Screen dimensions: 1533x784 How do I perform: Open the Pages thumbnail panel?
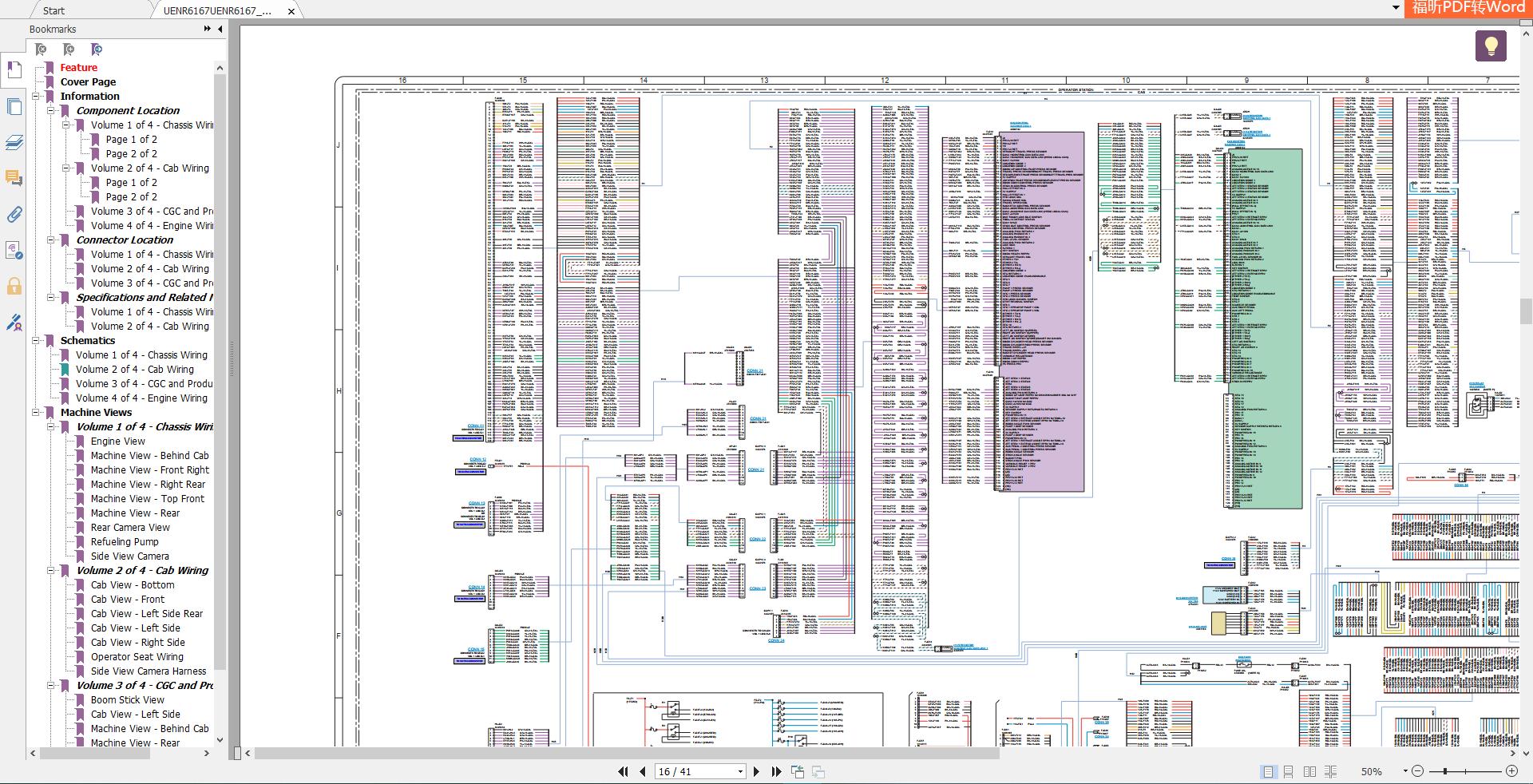click(14, 107)
